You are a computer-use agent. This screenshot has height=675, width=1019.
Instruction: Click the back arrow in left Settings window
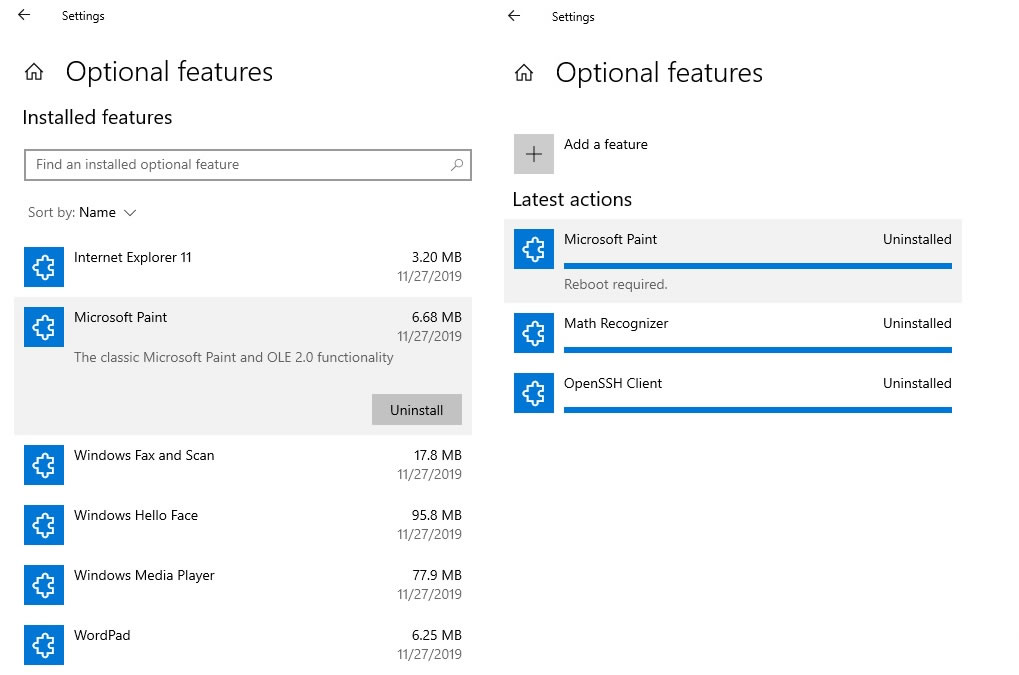click(24, 15)
